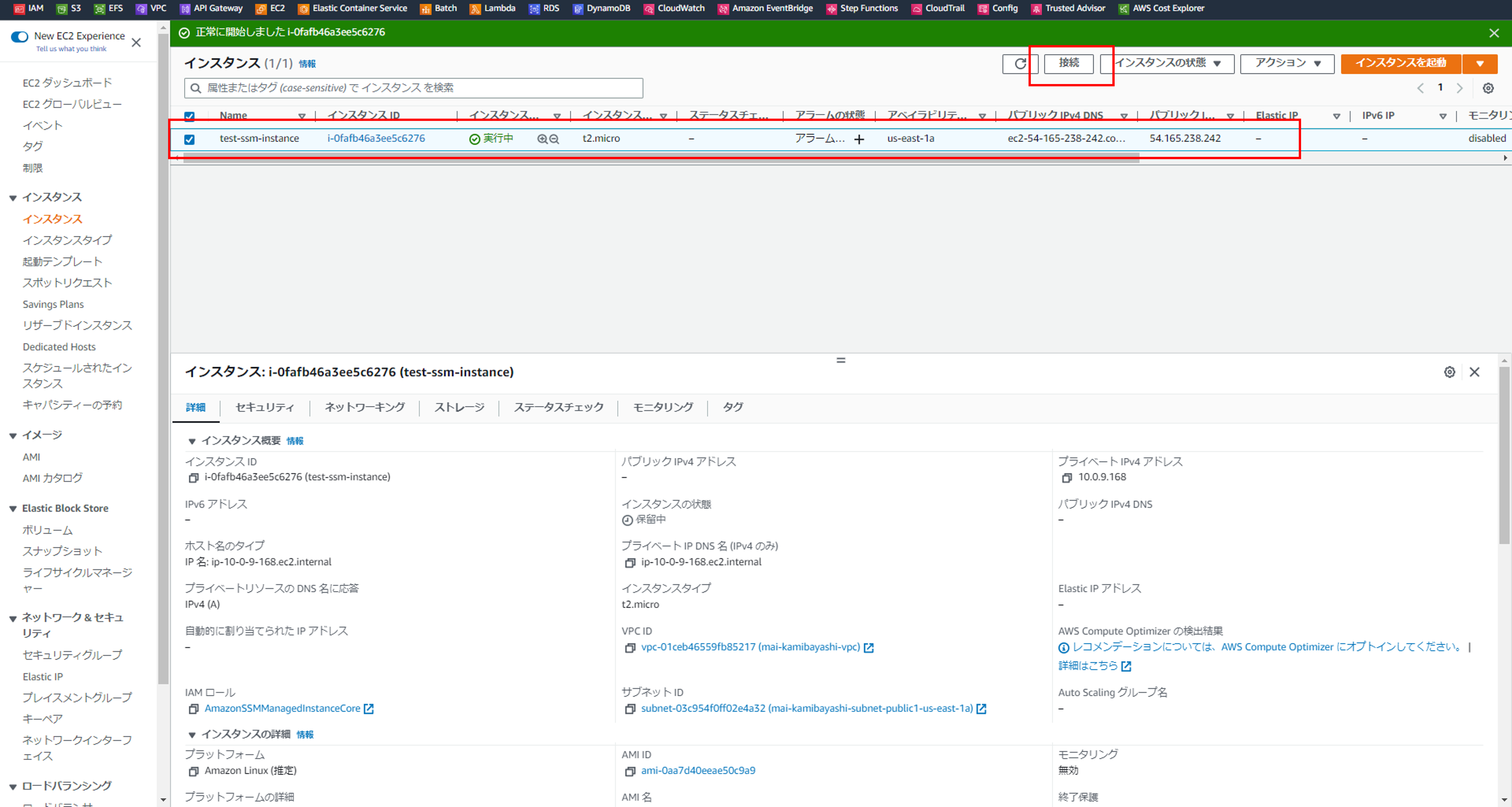Image resolution: width=1512 pixels, height=807 pixels.
Task: Click the zoom-in magnifier in instance row
Action: [x=542, y=139]
